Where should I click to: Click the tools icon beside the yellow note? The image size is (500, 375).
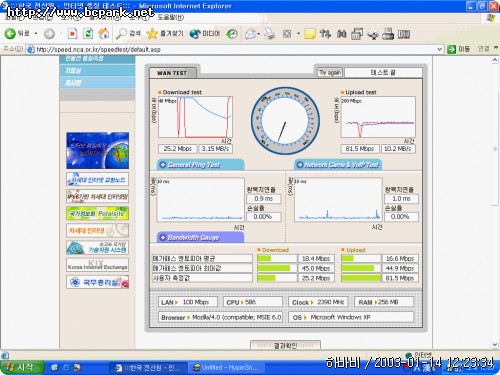coord(325,34)
